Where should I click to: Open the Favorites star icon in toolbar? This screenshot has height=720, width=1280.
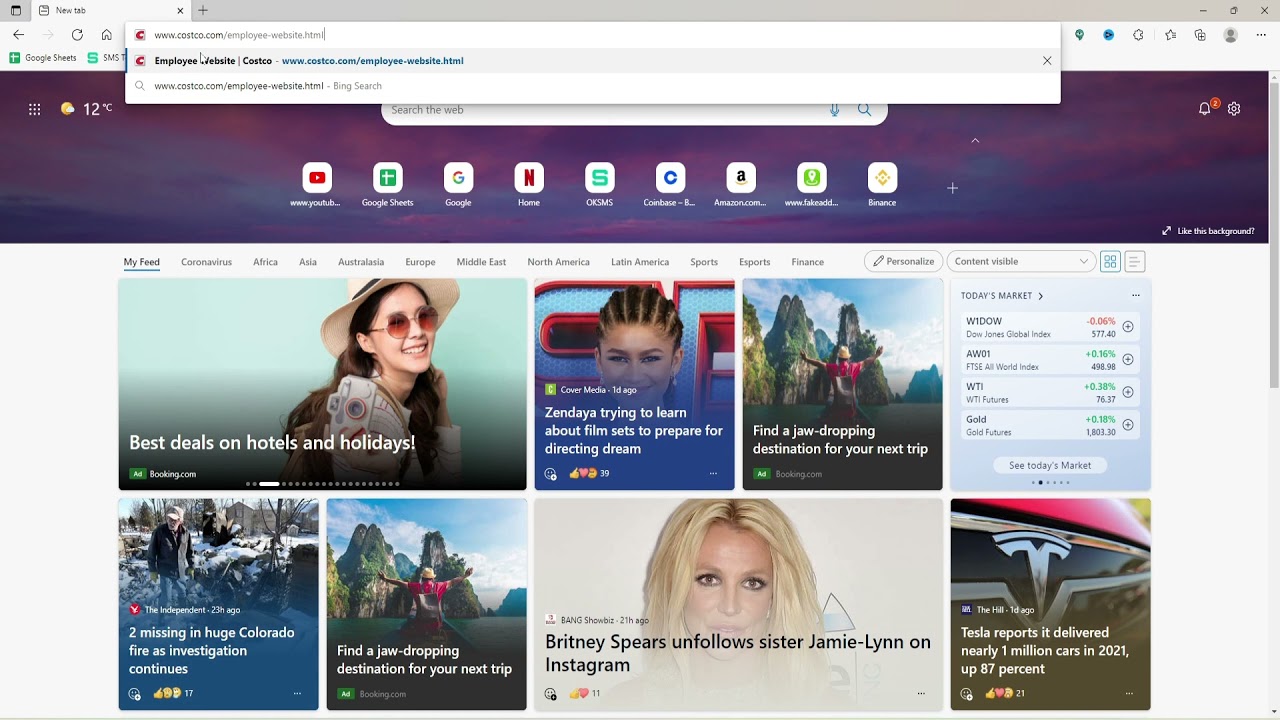pos(1170,35)
